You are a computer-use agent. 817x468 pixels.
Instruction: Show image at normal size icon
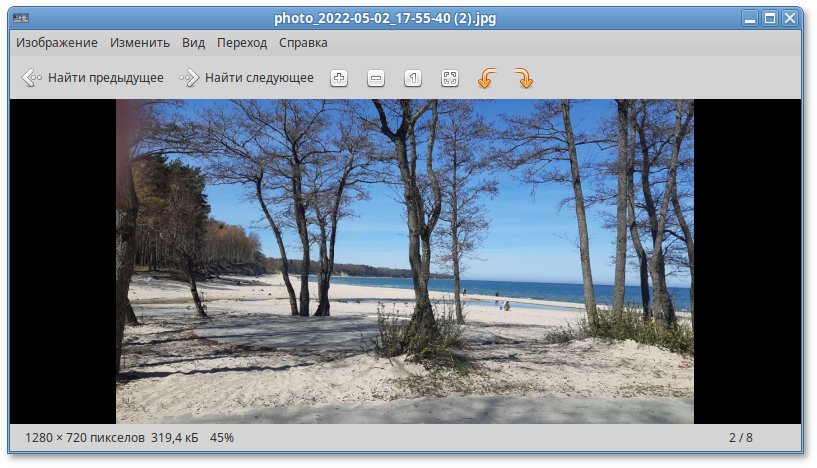[x=413, y=78]
